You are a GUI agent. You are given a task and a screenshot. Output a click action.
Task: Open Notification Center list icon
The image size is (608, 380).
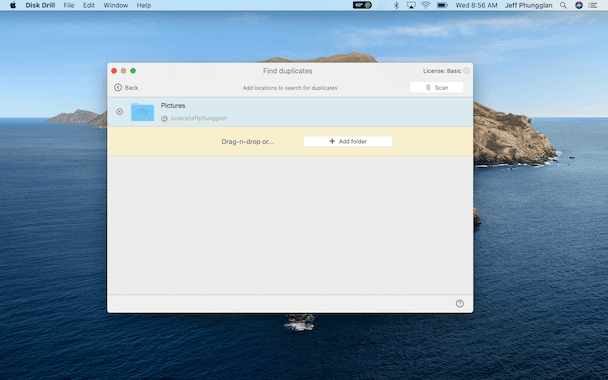(593, 5)
